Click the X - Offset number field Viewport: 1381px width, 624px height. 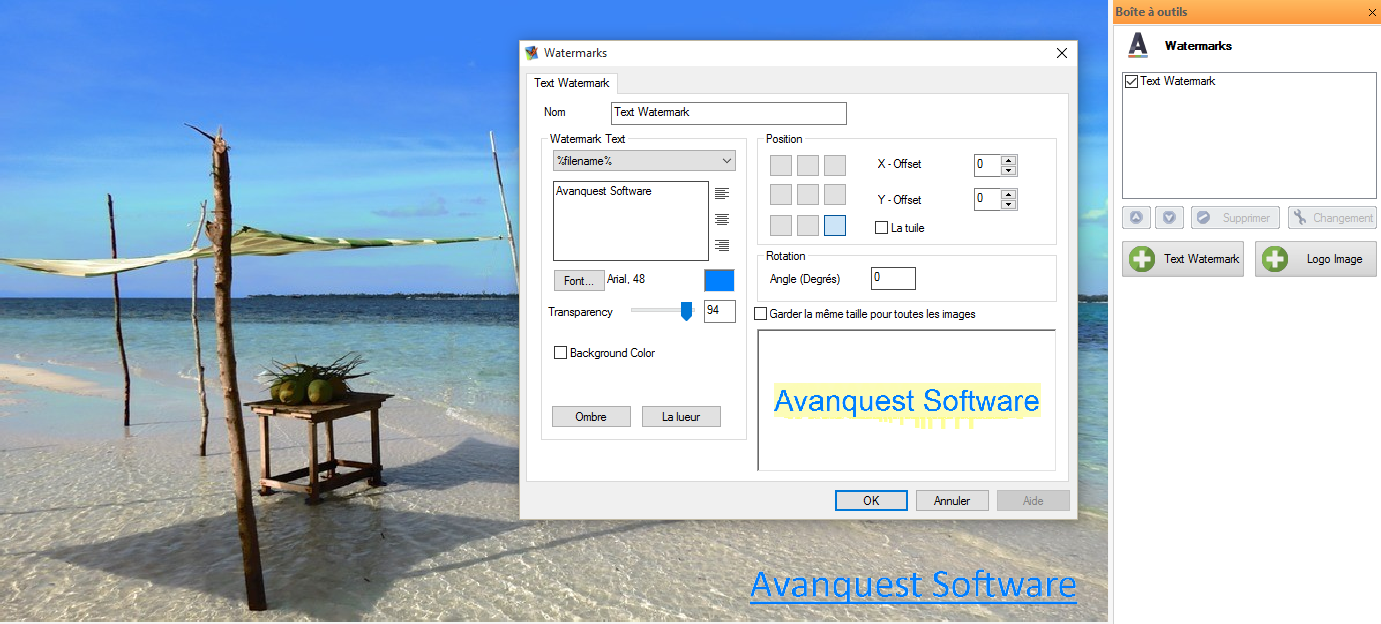click(988, 165)
